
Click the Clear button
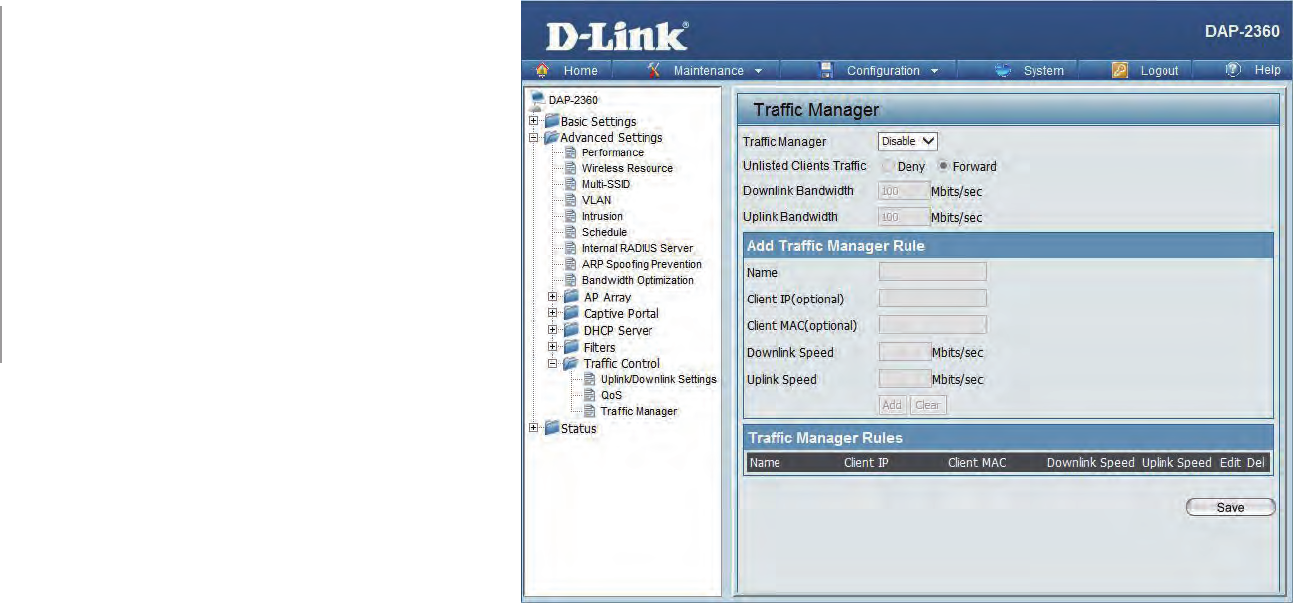pyautogui.click(x=927, y=405)
